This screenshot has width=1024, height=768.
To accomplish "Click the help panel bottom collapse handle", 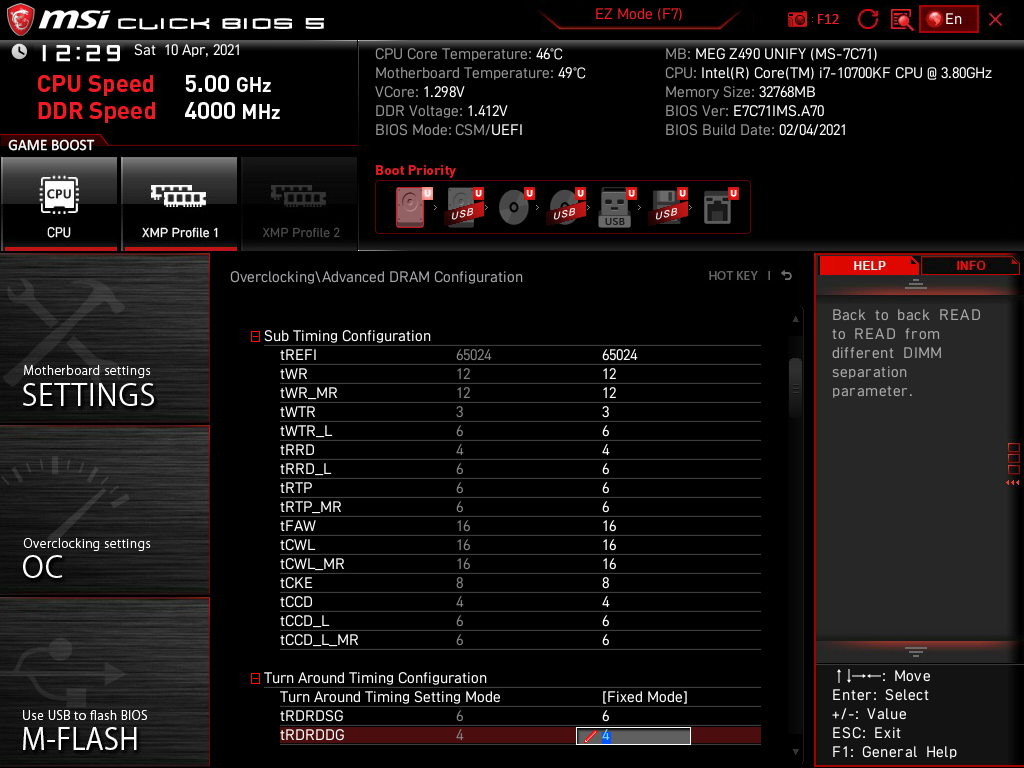I will 916,652.
